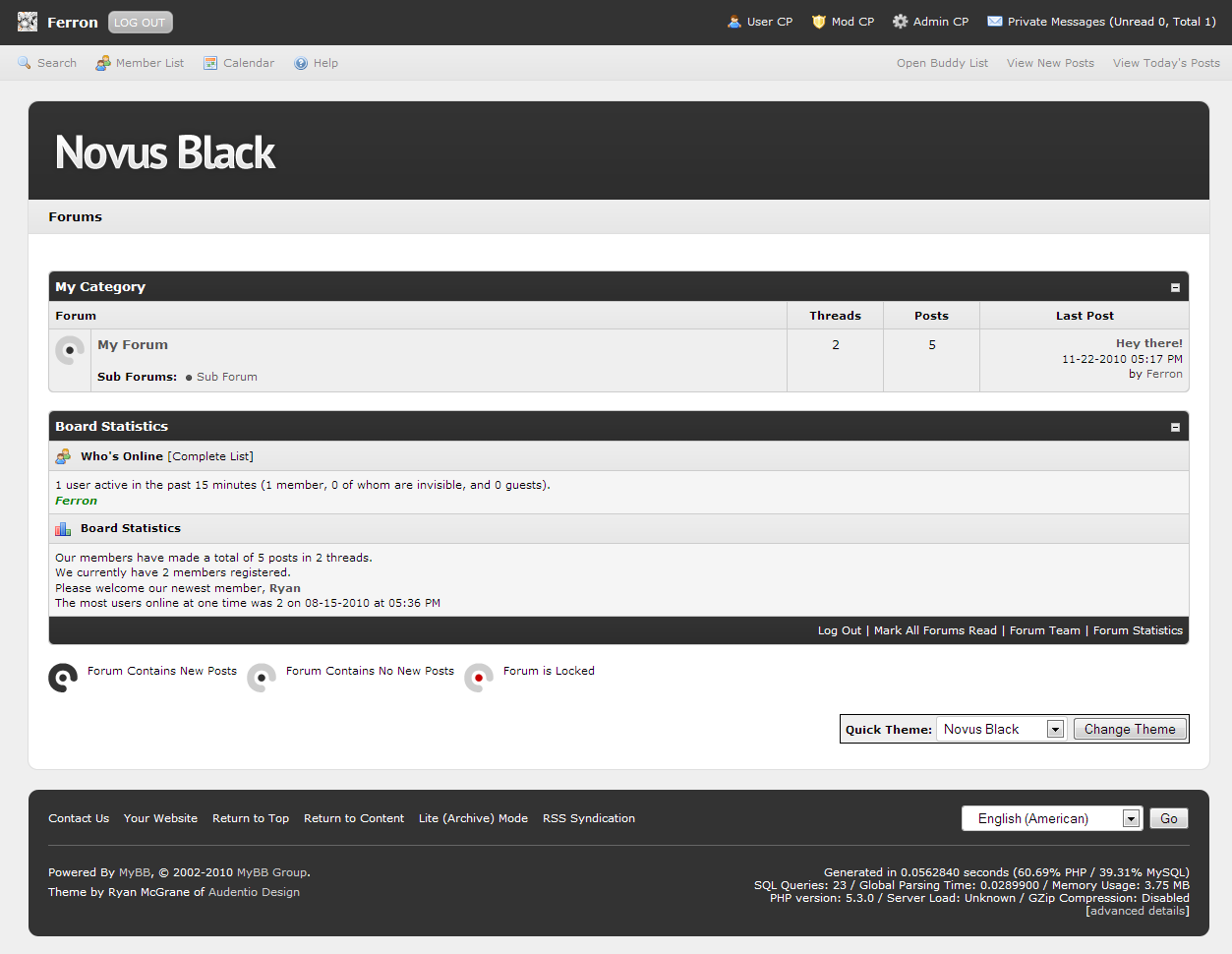
Task: Click the Search magnifier icon
Action: tap(25, 63)
